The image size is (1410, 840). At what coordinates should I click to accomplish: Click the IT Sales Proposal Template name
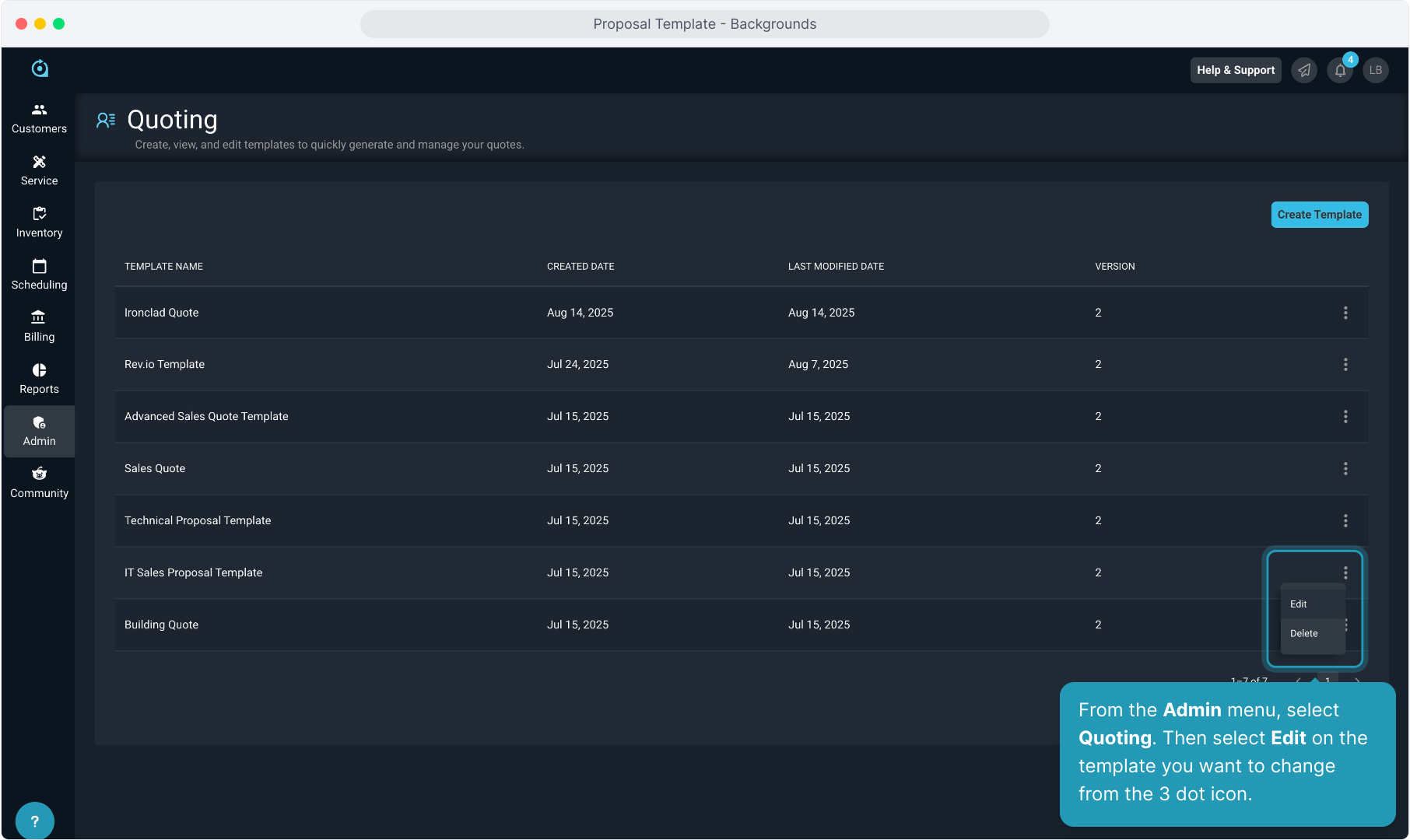194,573
